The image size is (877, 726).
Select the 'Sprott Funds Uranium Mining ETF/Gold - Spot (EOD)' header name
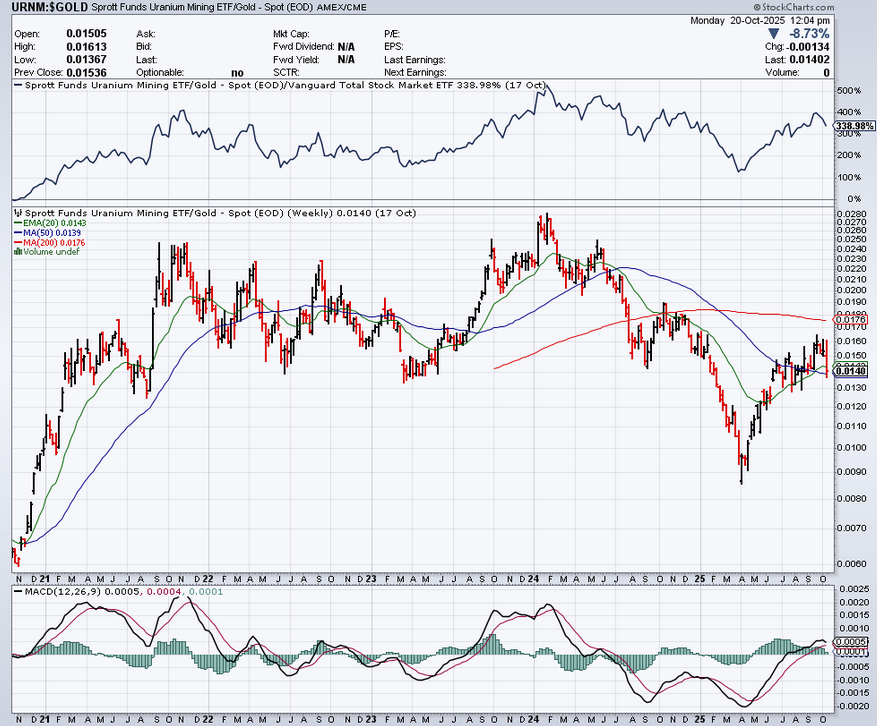(x=202, y=8)
